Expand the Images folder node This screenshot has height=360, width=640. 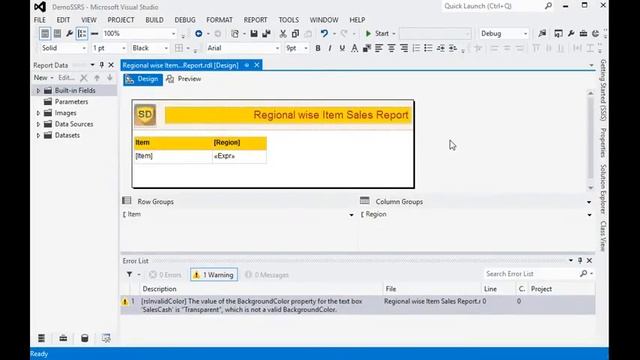[x=38, y=113]
